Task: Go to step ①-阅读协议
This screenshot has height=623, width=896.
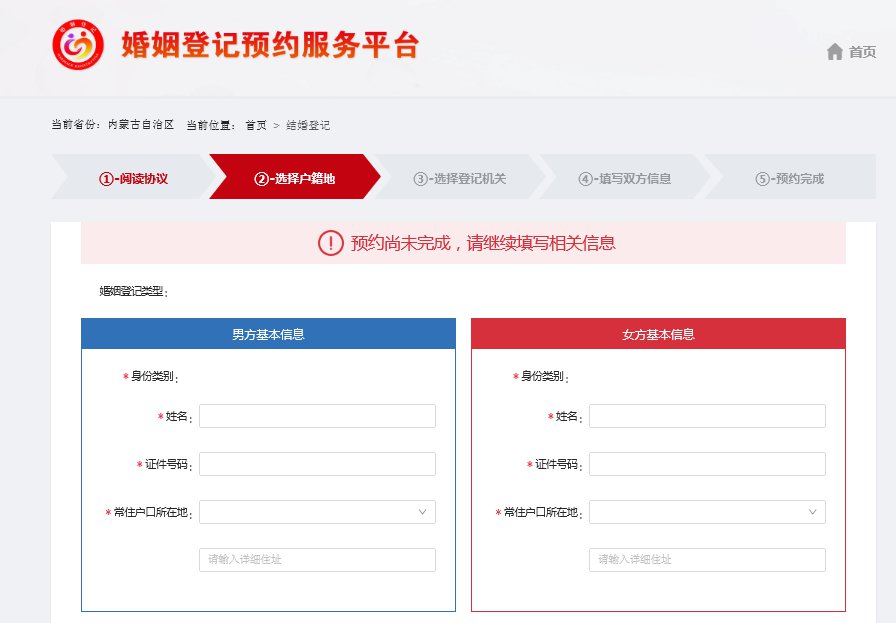Action: 133,179
